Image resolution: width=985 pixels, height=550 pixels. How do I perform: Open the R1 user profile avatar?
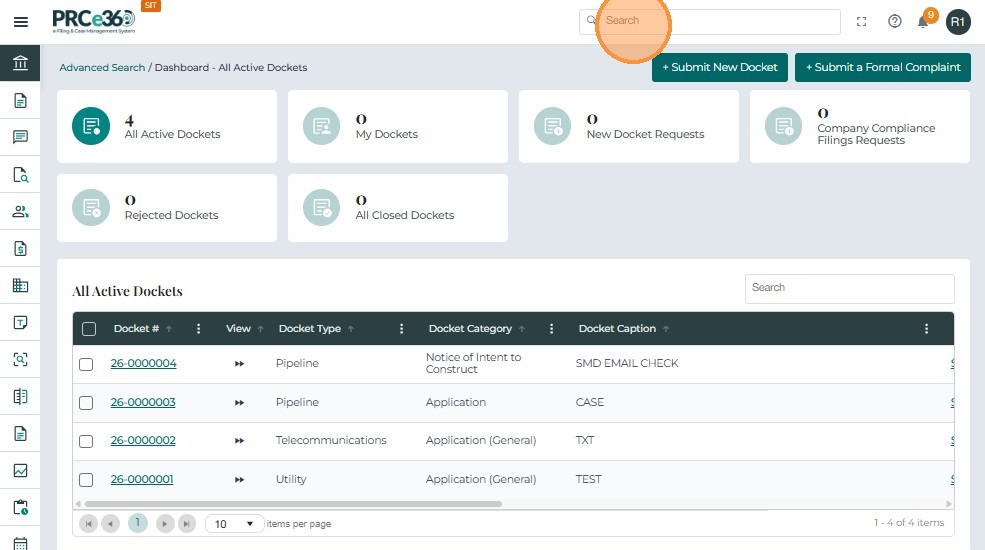click(958, 21)
